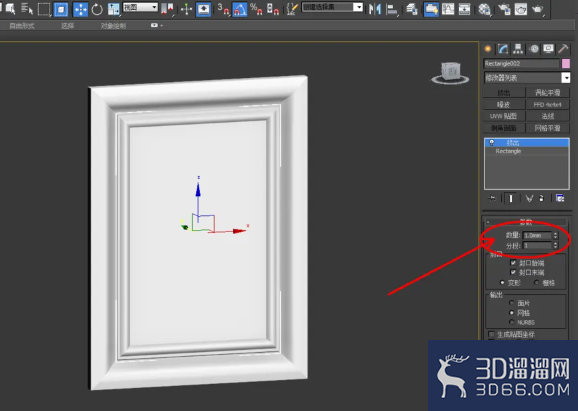Click the Render Production teapot icon
Image resolution: width=578 pixels, height=411 pixels.
[x=538, y=9]
